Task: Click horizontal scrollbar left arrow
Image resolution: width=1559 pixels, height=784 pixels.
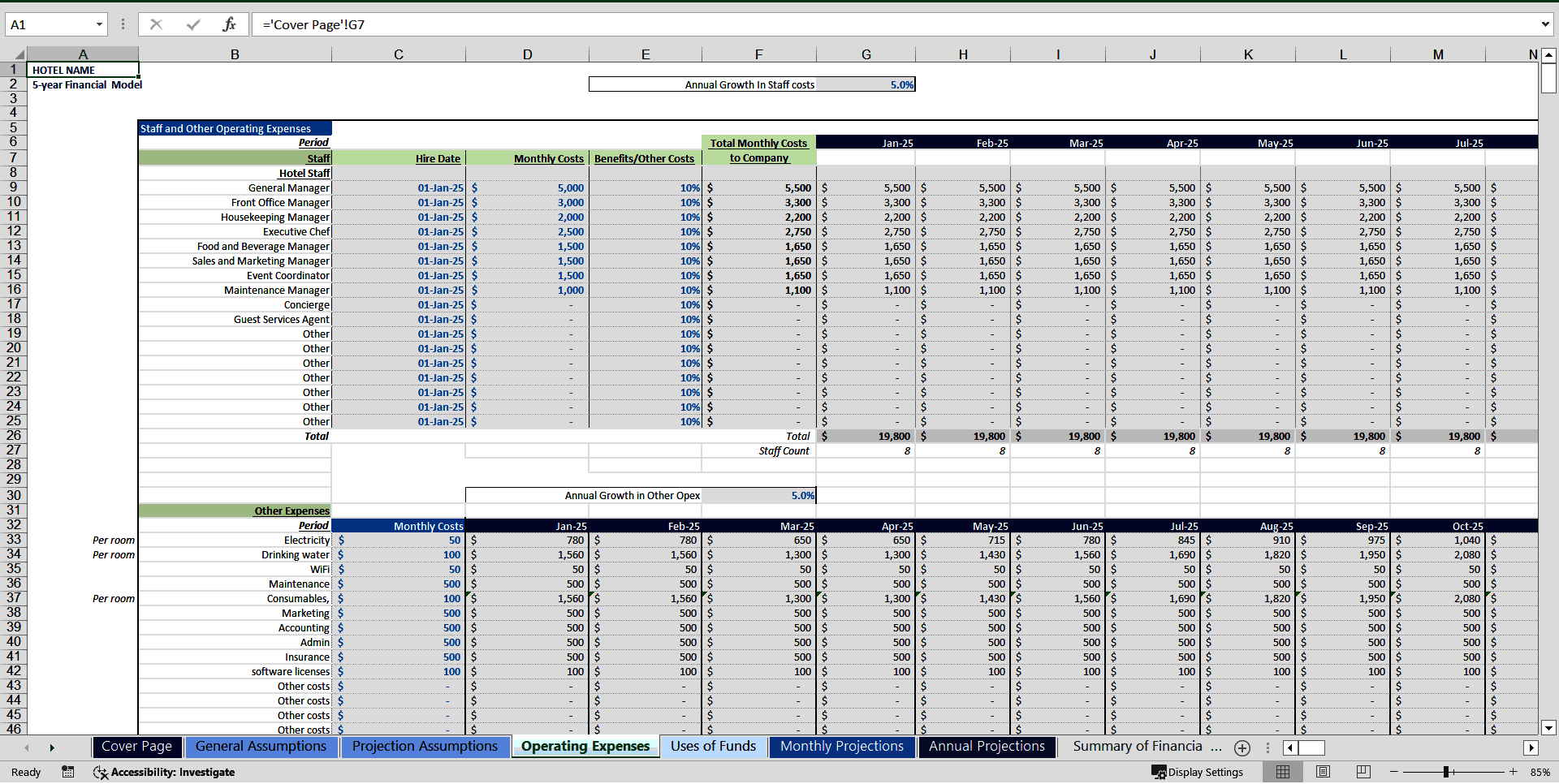Action: (1290, 747)
